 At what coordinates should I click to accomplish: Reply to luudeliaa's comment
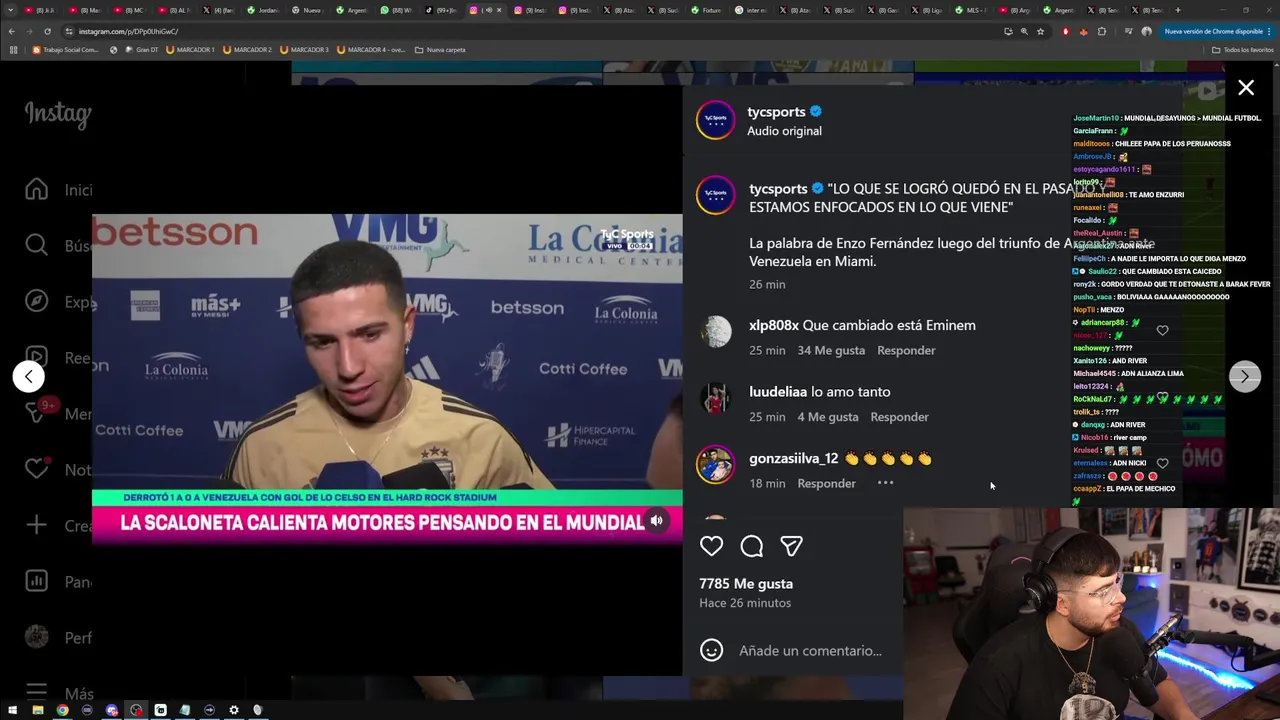click(899, 417)
